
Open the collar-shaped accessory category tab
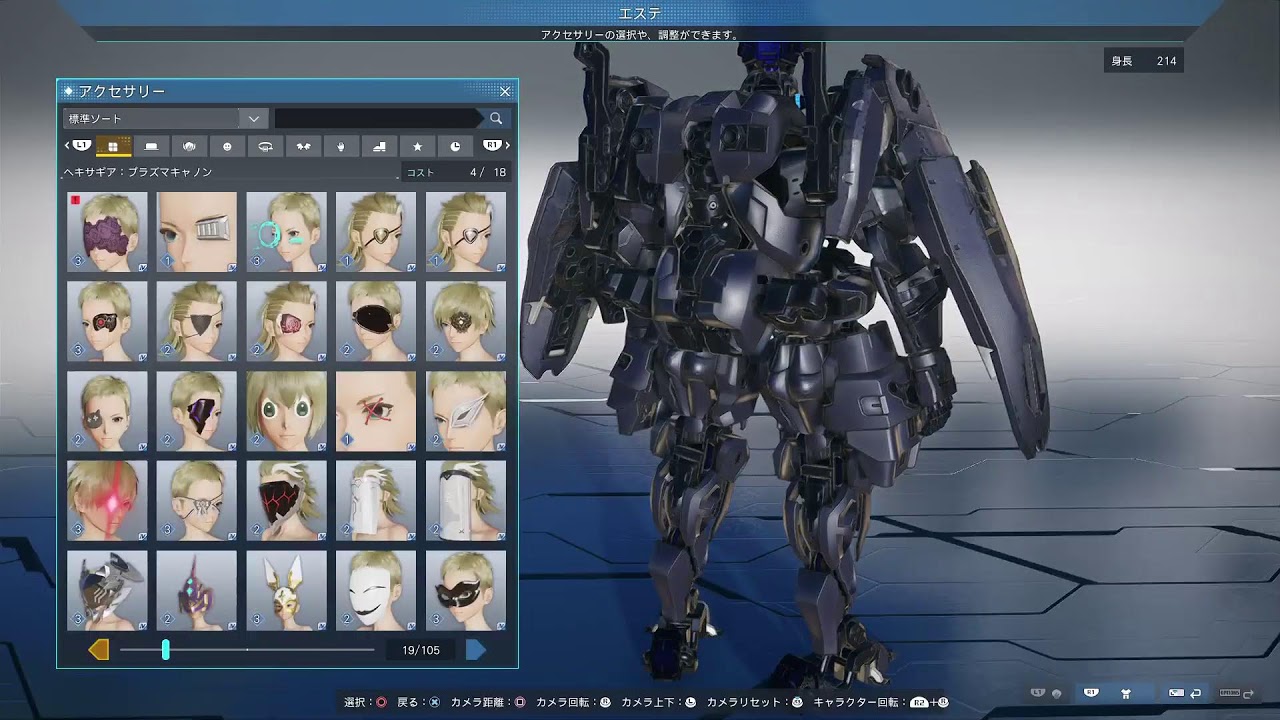coord(265,146)
